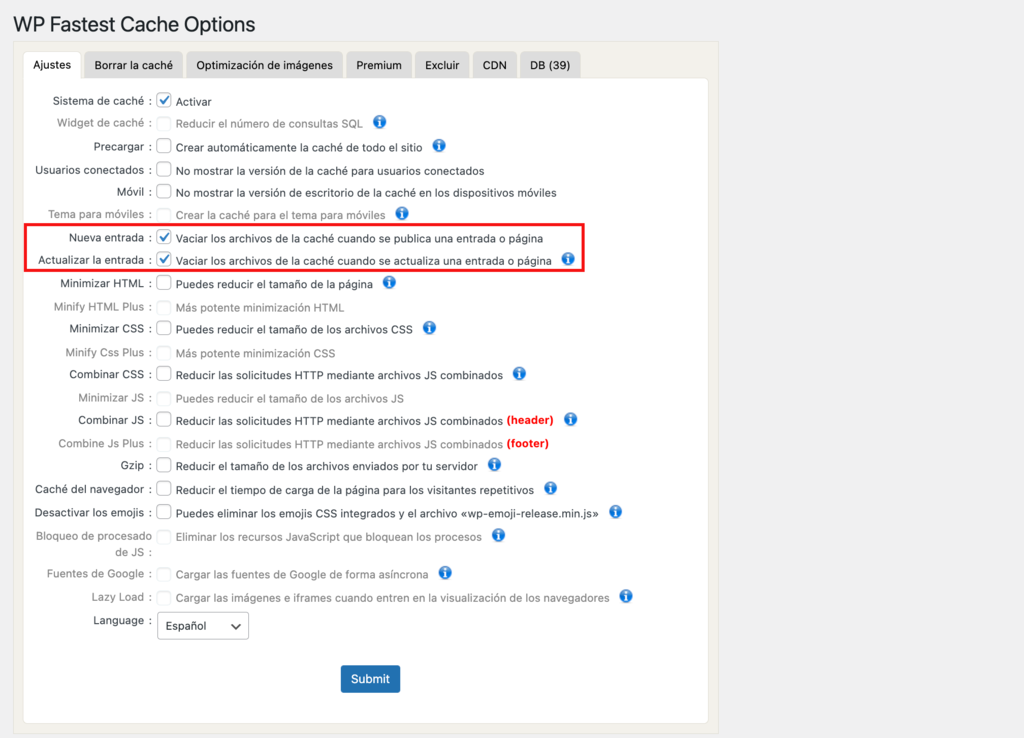Click the disabled Tema para móviles checkbox
This screenshot has width=1024, height=738.
pos(164,215)
